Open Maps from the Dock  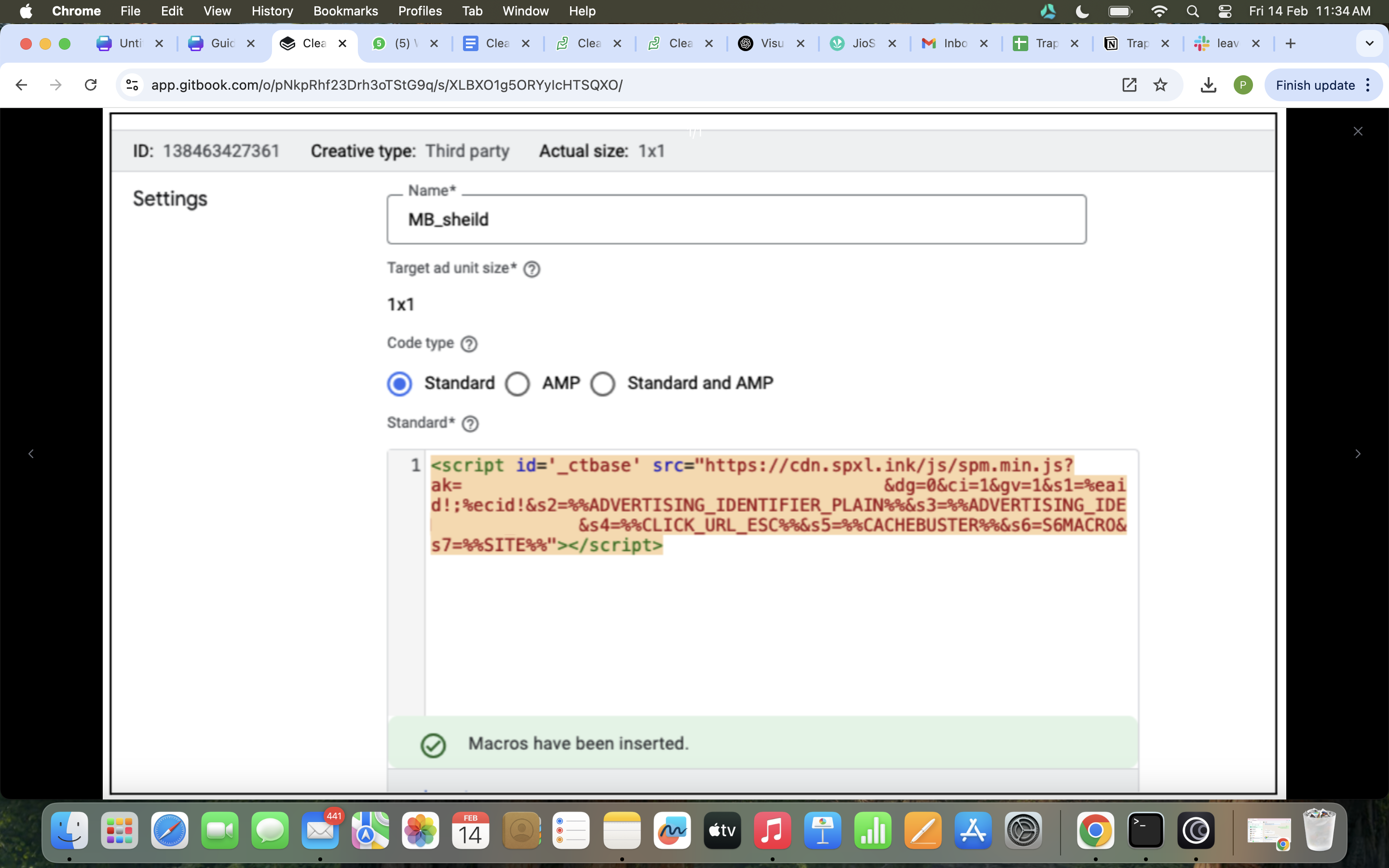[x=370, y=830]
